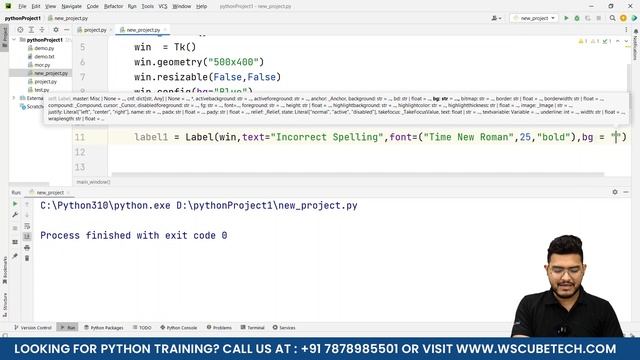
Task: Open run configuration wrench icon
Action: tap(15, 215)
